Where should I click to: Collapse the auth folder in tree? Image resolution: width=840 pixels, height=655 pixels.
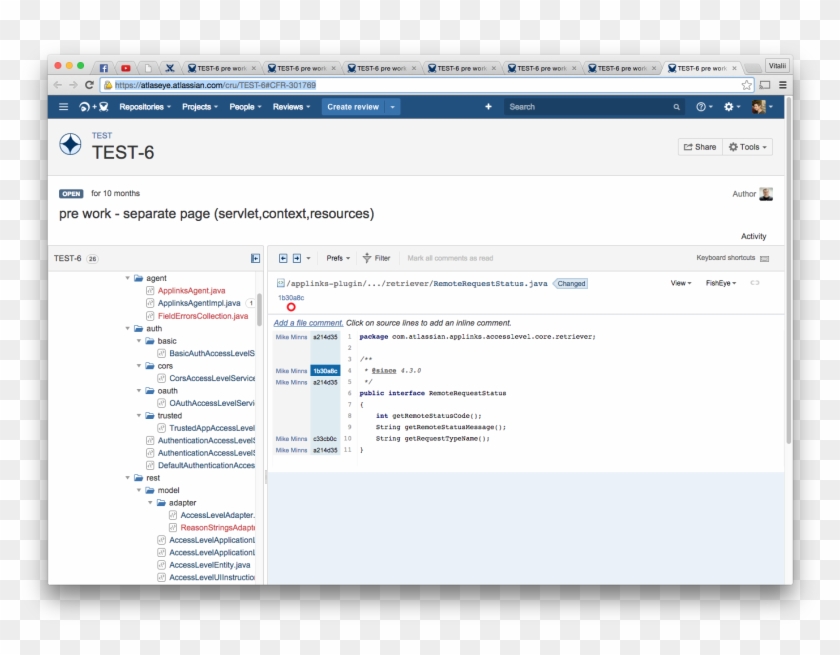click(127, 328)
